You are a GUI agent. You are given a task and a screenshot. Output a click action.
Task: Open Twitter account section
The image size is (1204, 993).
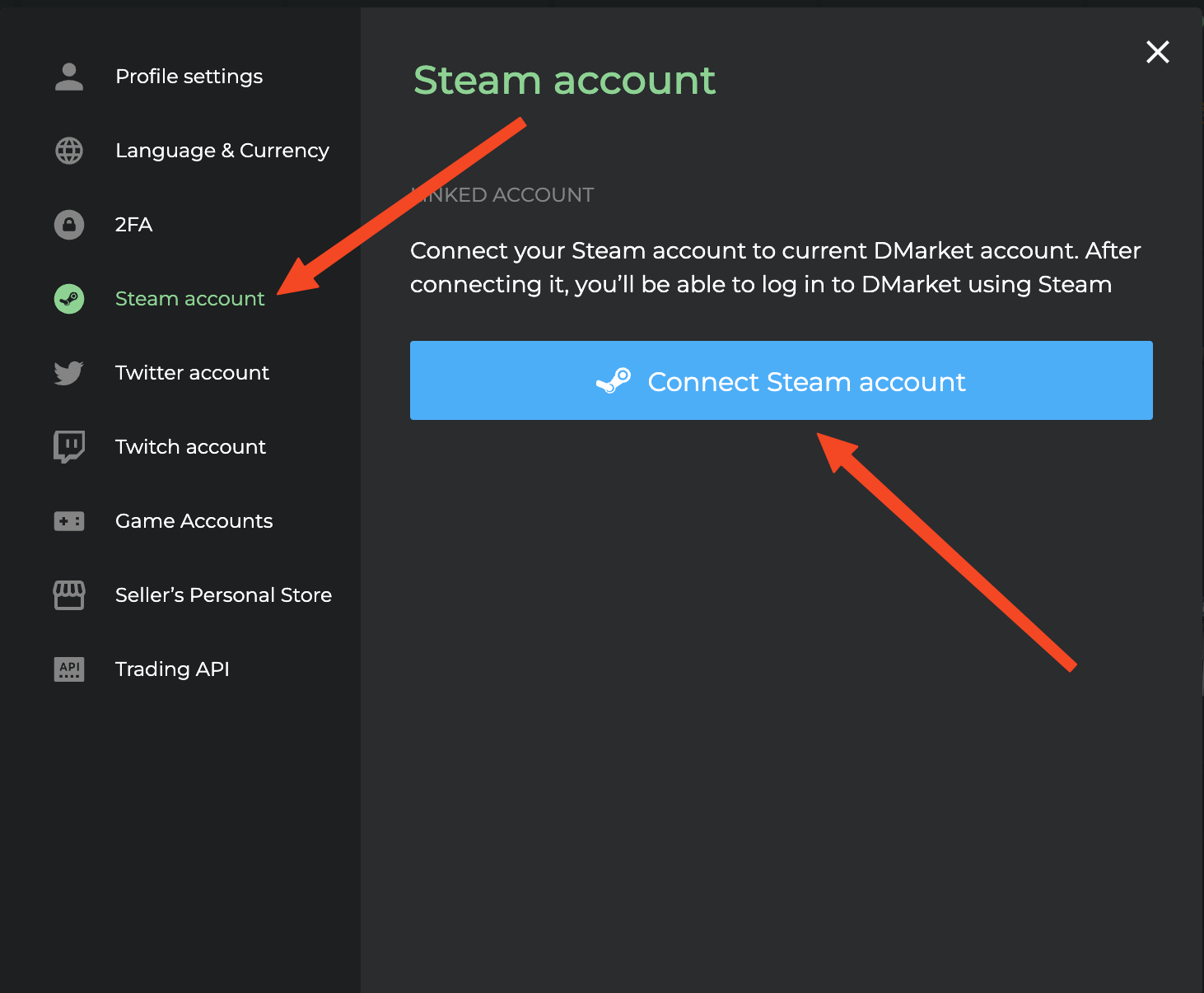pos(192,373)
